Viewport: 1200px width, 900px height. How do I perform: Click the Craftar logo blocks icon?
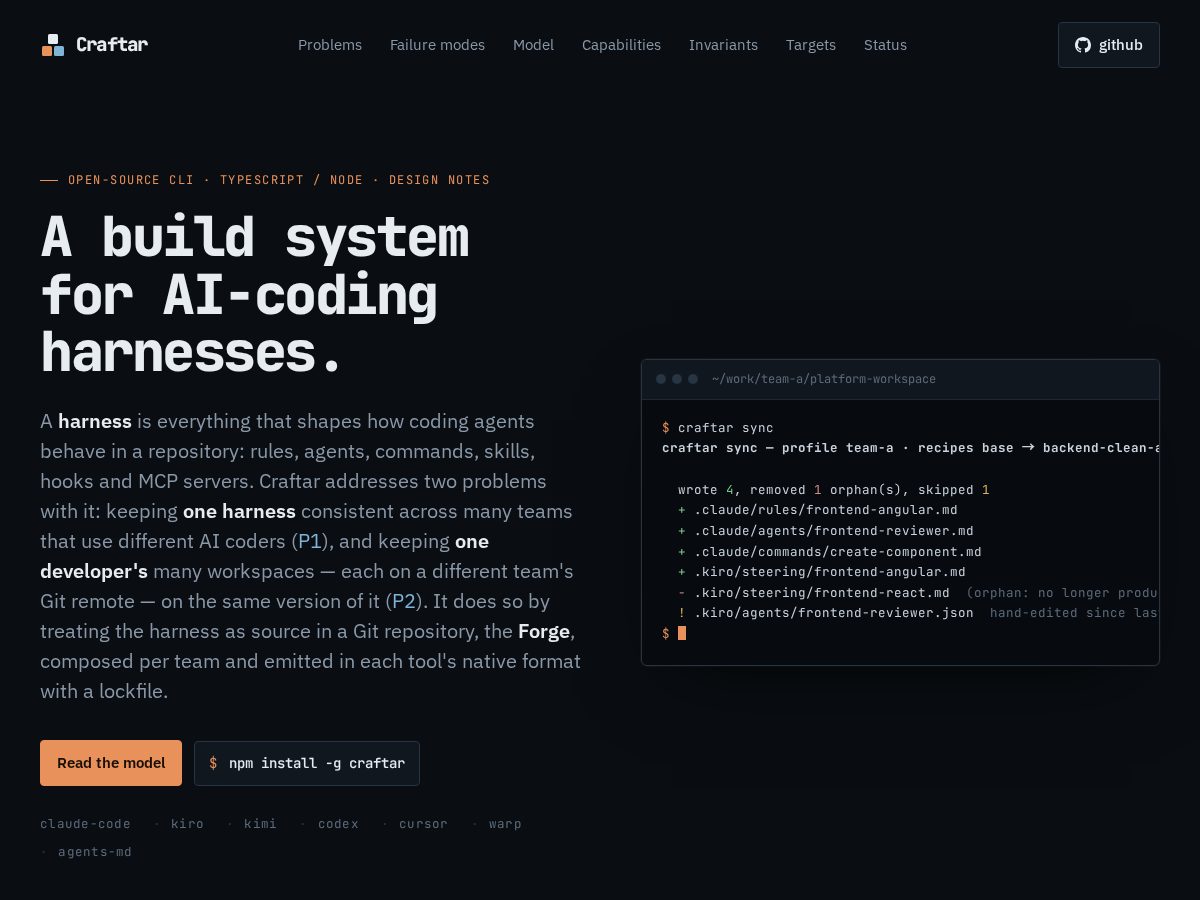(x=53, y=45)
